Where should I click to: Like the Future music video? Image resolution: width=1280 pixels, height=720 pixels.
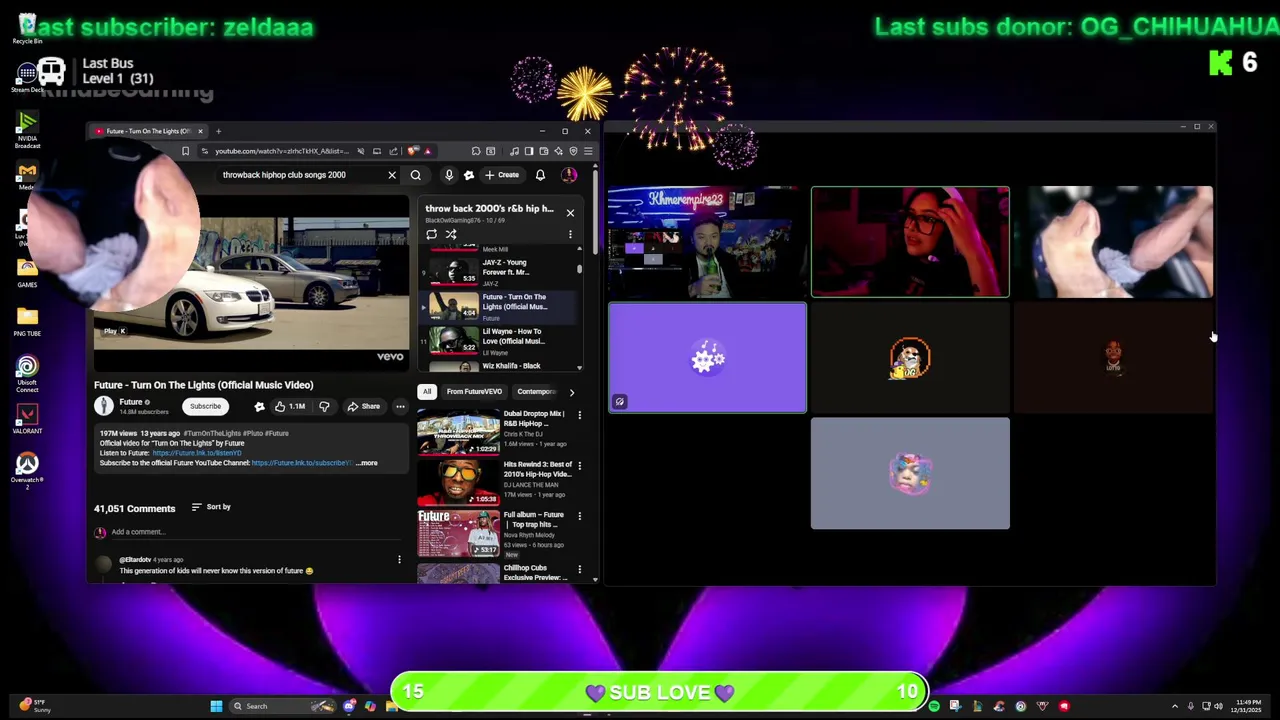pyautogui.click(x=290, y=406)
